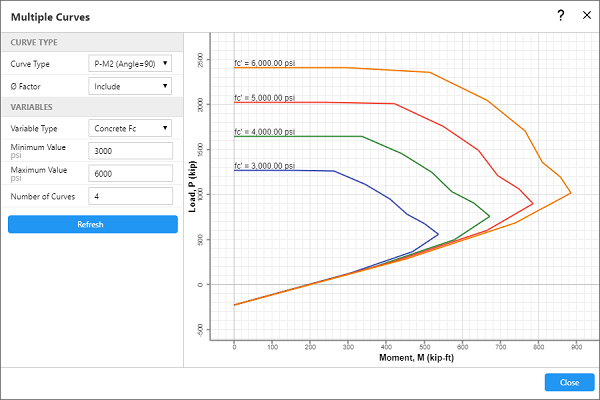600x400 pixels.
Task: Click the fc' = 6,000.00 psi curve label
Action: coord(263,62)
